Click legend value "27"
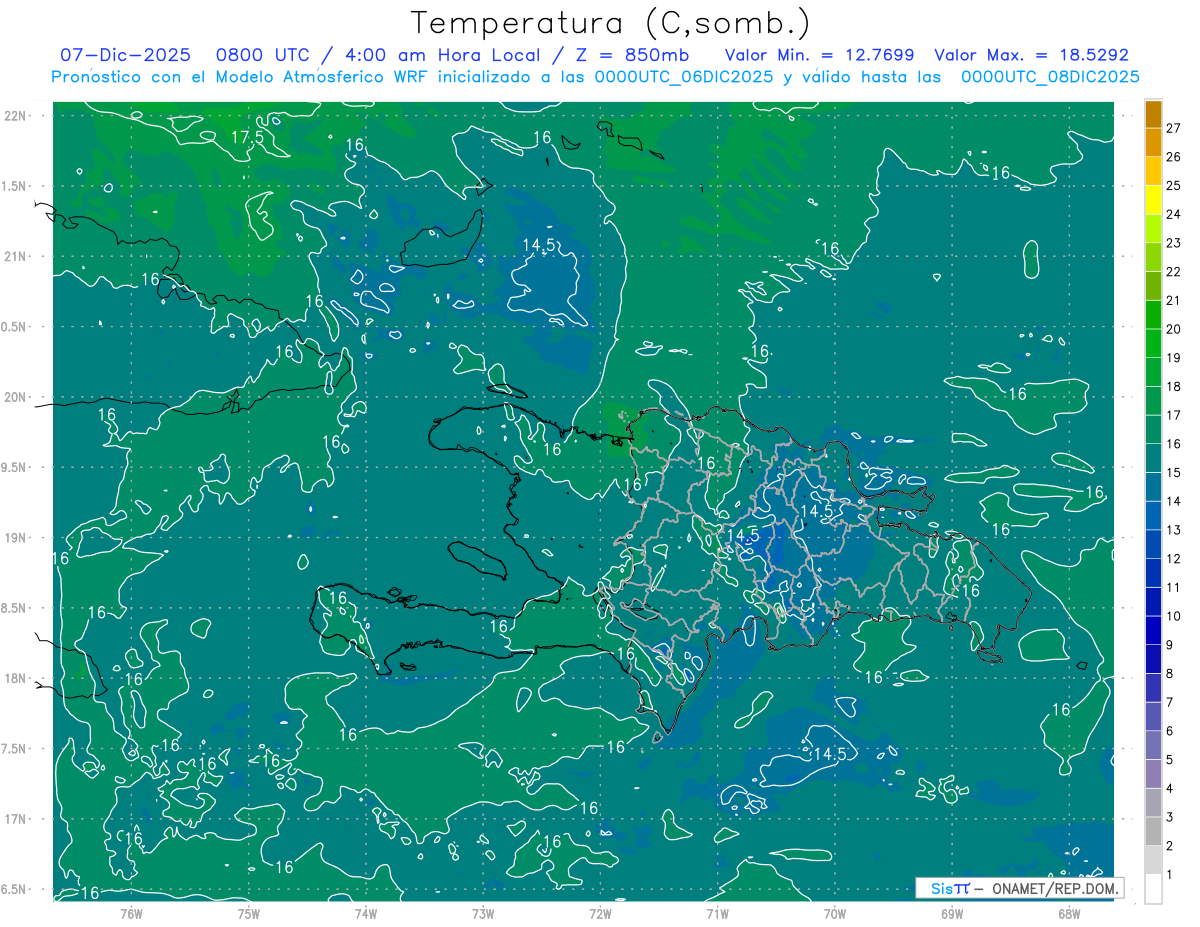Image resolution: width=1200 pixels, height=927 pixels. (x=1173, y=128)
